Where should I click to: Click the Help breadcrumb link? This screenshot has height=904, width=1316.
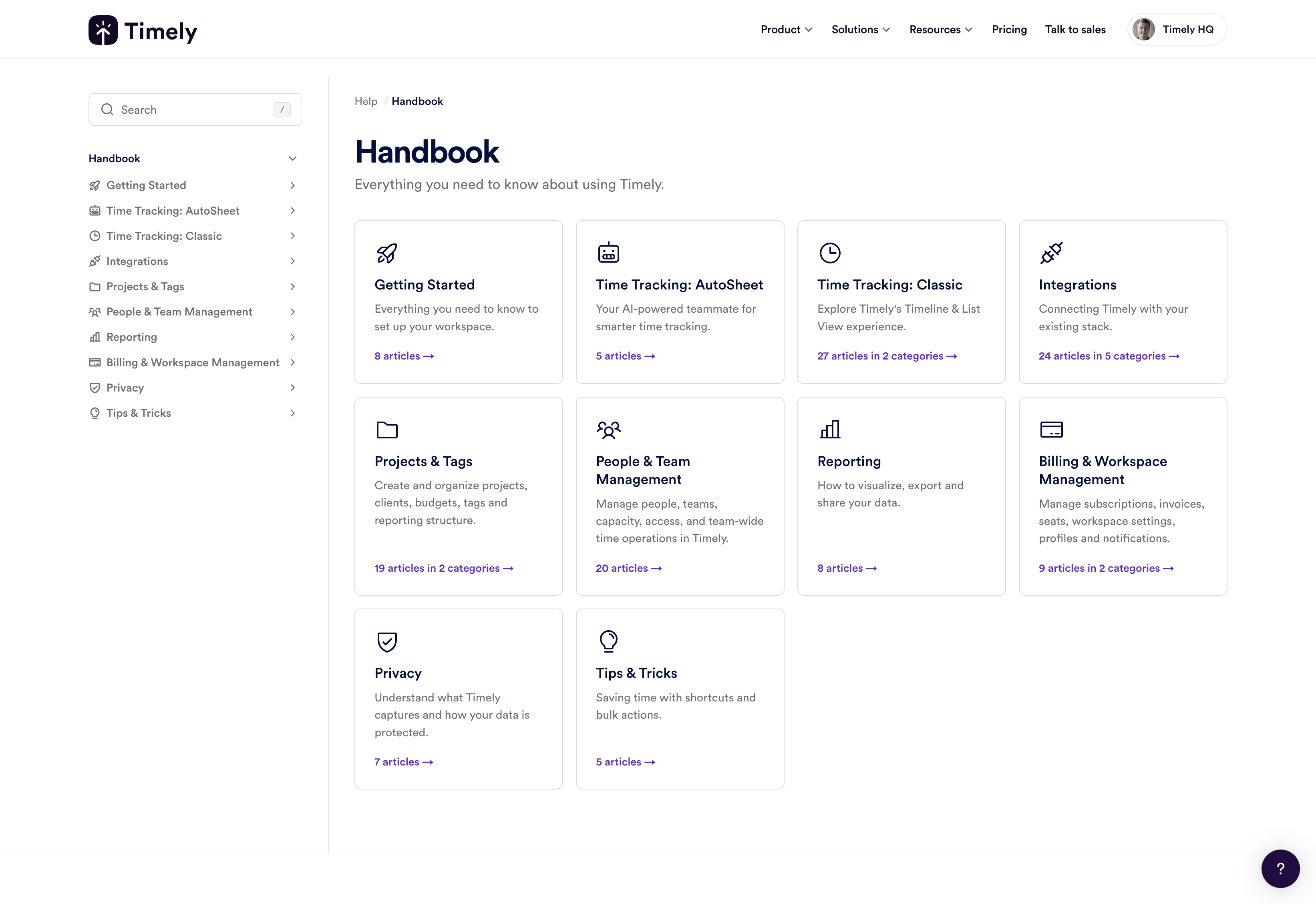(x=365, y=101)
